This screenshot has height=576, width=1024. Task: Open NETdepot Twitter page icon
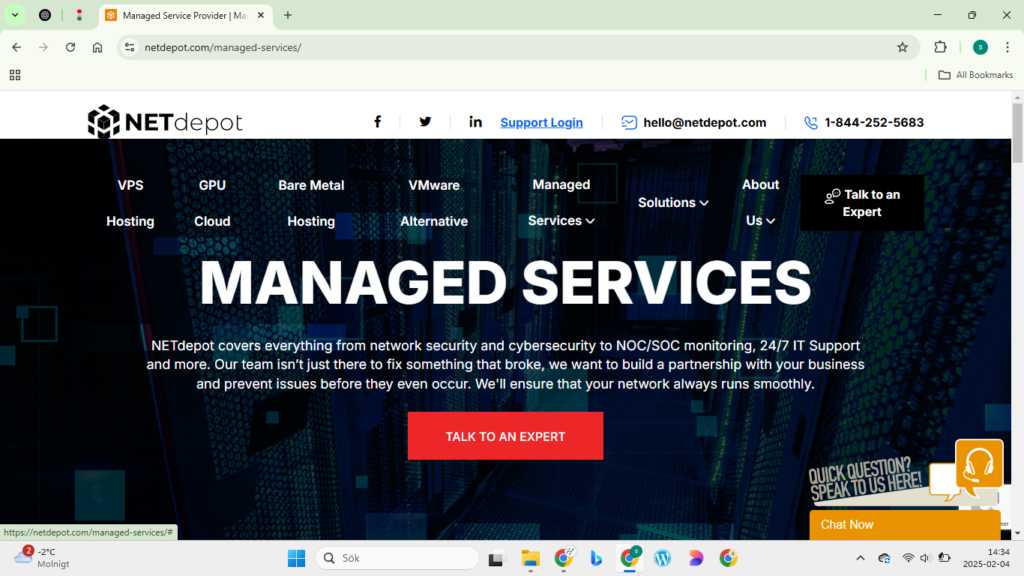[425, 122]
